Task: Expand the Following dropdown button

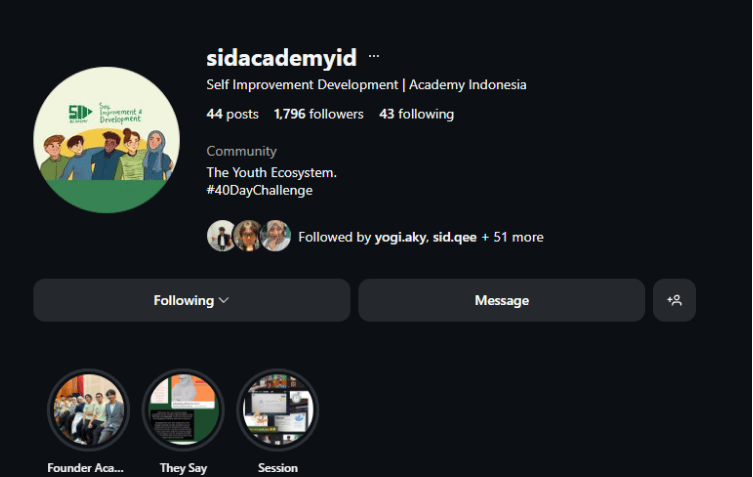Action: coord(192,300)
